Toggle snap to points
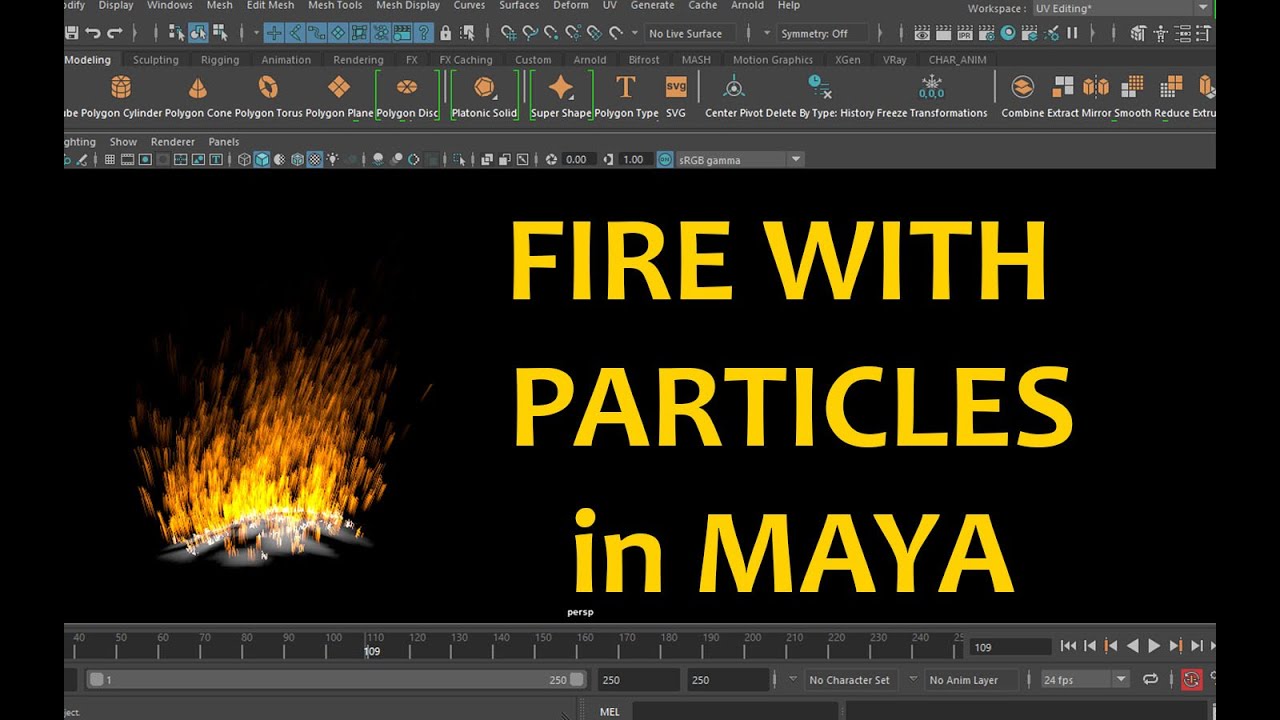 pos(551,33)
